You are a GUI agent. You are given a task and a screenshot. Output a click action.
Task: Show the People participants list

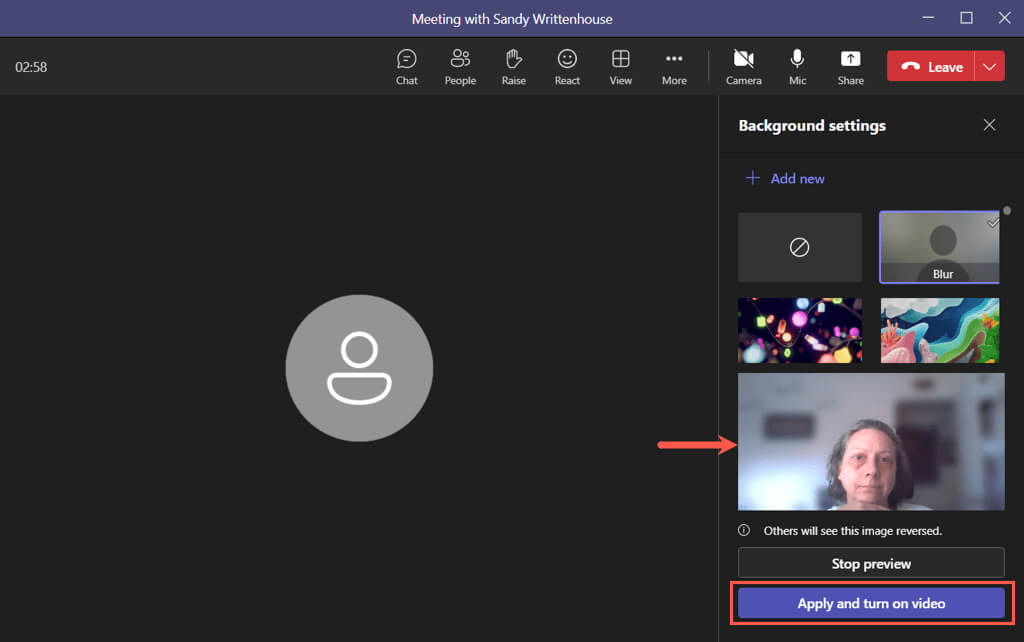click(x=460, y=66)
